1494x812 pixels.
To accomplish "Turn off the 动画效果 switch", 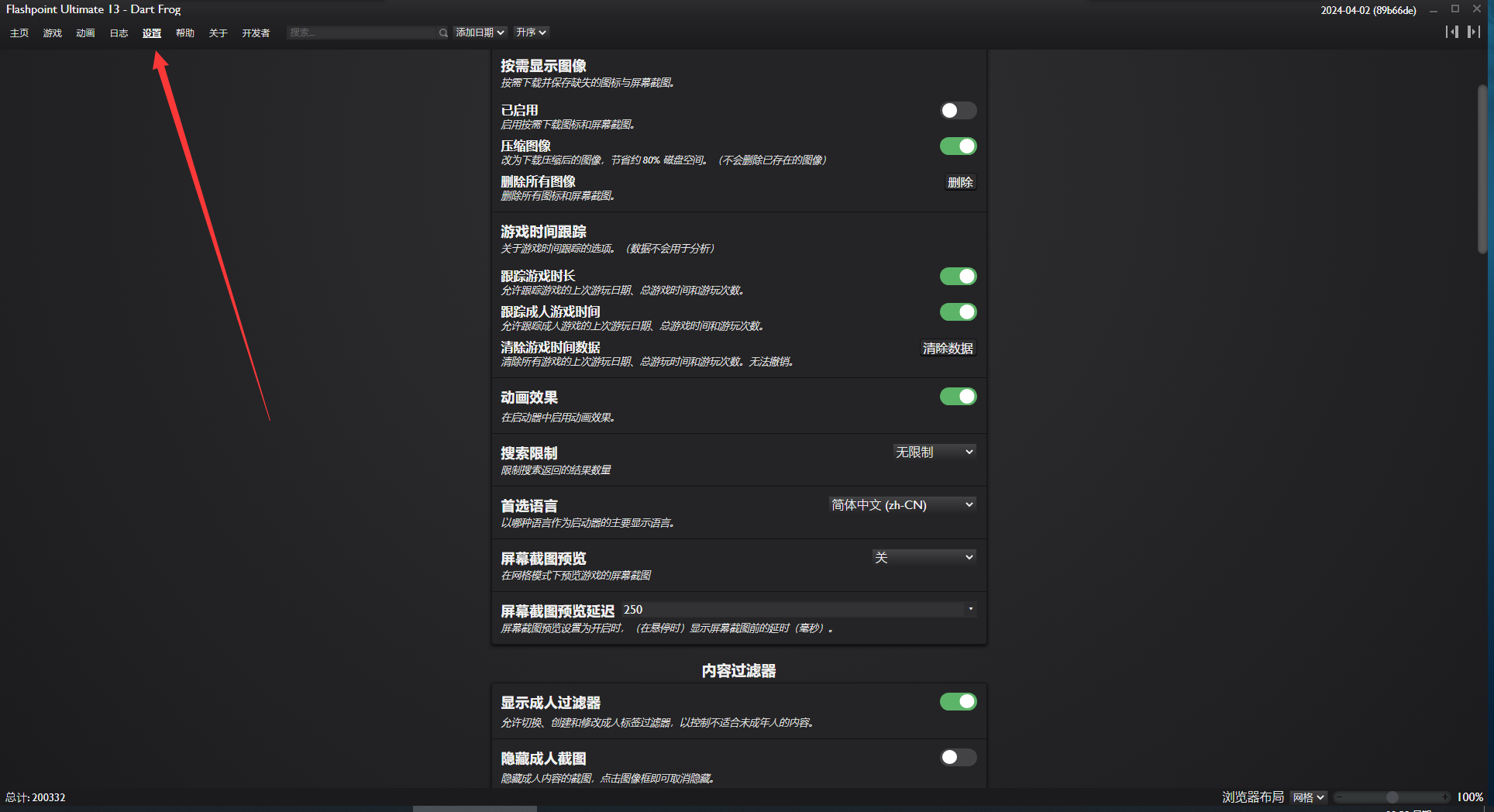I will click(x=959, y=397).
